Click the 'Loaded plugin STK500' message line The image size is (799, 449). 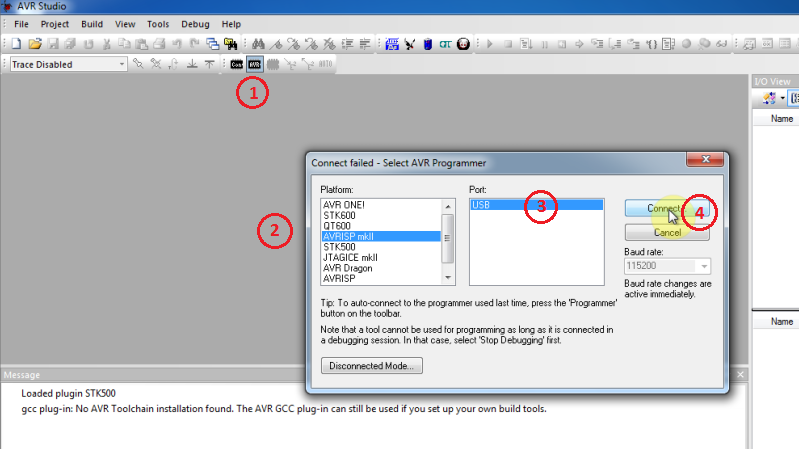(x=68, y=393)
